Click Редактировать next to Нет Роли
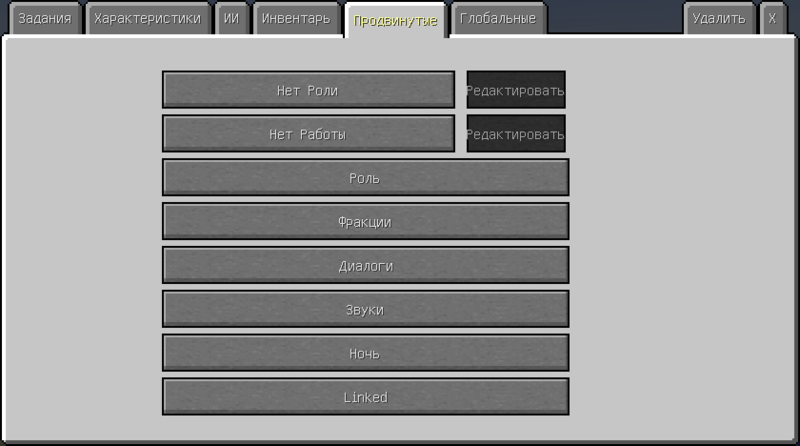 (516, 90)
